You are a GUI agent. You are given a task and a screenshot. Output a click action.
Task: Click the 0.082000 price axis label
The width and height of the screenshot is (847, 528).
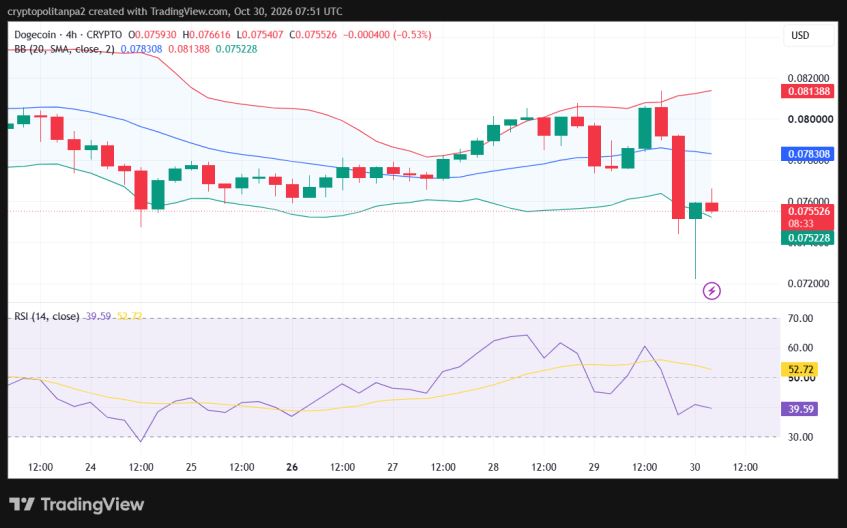pyautogui.click(x=808, y=78)
